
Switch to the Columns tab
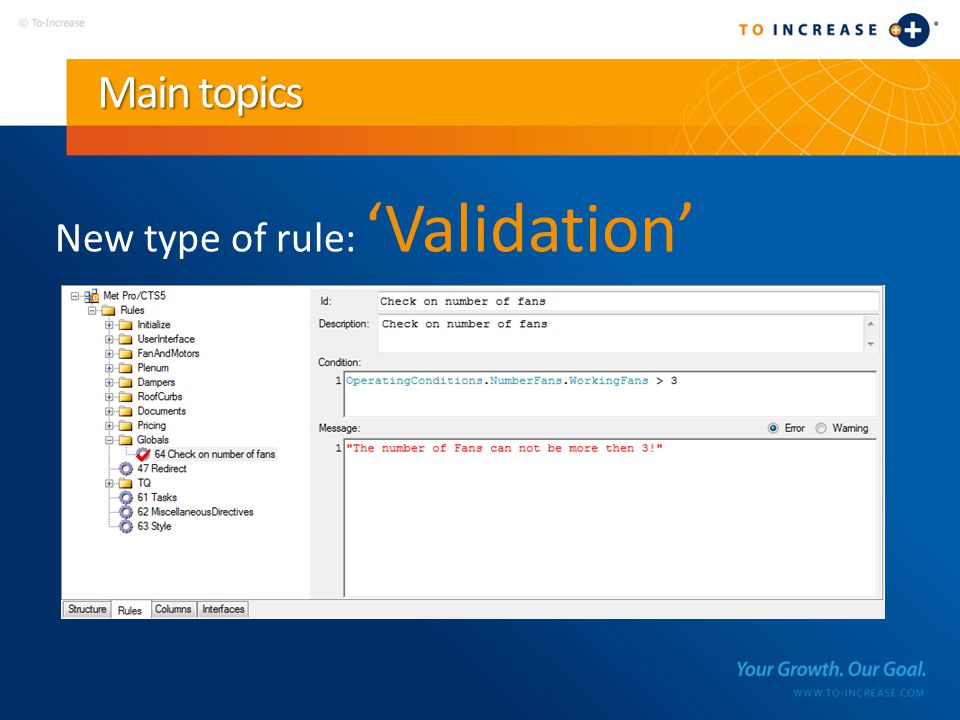tap(173, 609)
